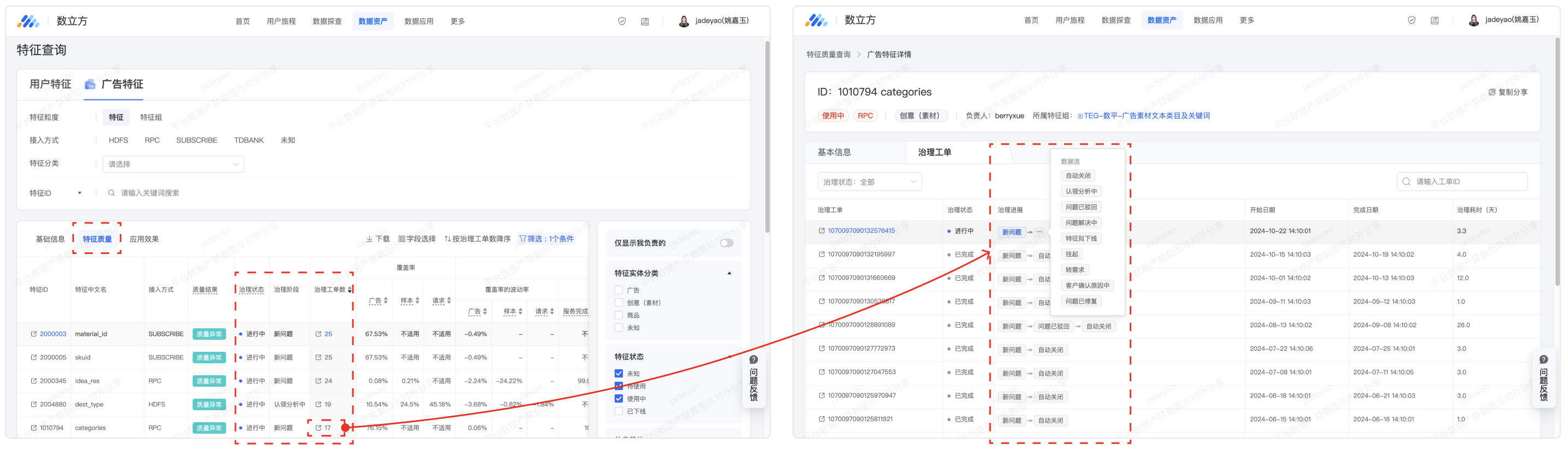Check the 未知 entity category checkbox
Screen dimensions: 1568x449
pos(619,327)
